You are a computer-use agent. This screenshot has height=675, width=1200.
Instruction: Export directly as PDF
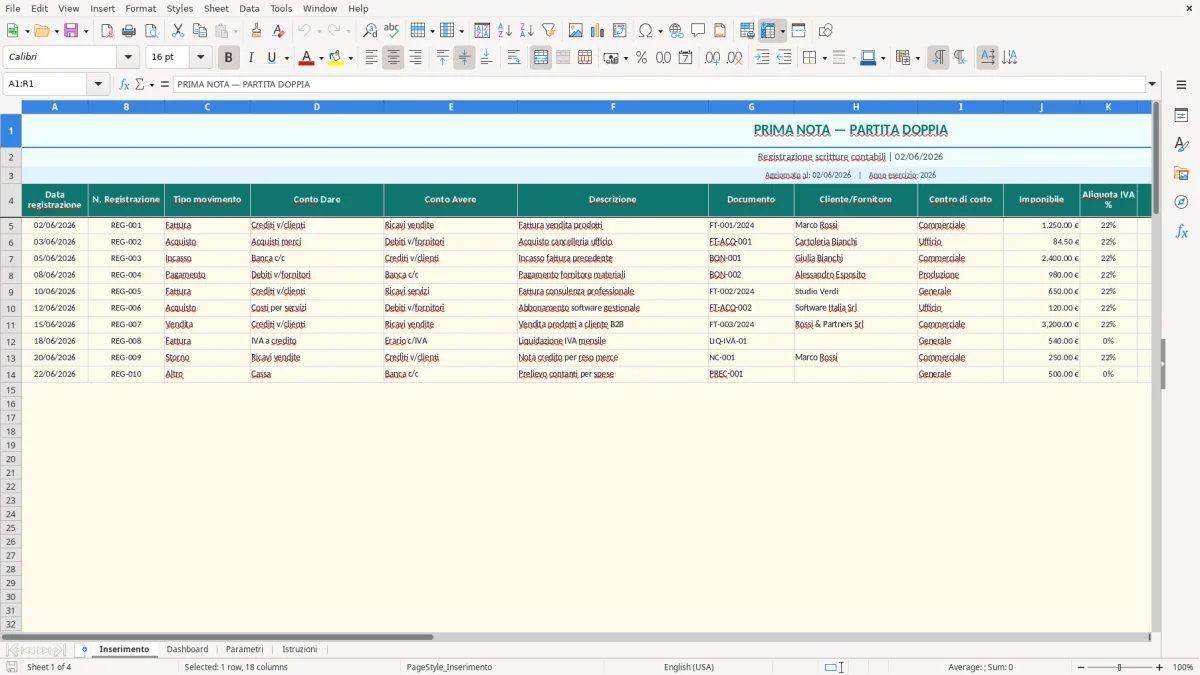(x=107, y=31)
